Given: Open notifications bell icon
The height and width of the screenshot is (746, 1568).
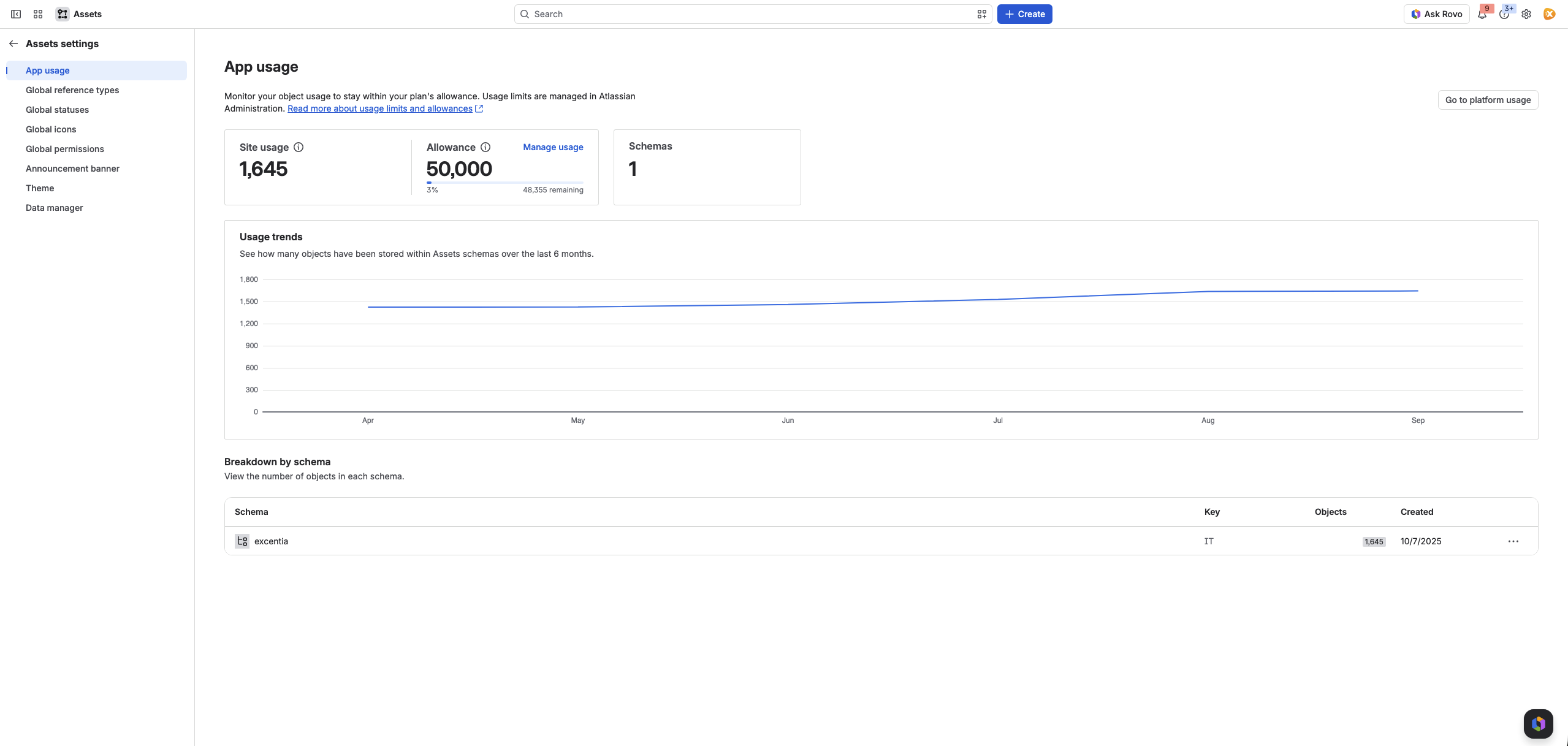Looking at the screenshot, I should 1482,14.
